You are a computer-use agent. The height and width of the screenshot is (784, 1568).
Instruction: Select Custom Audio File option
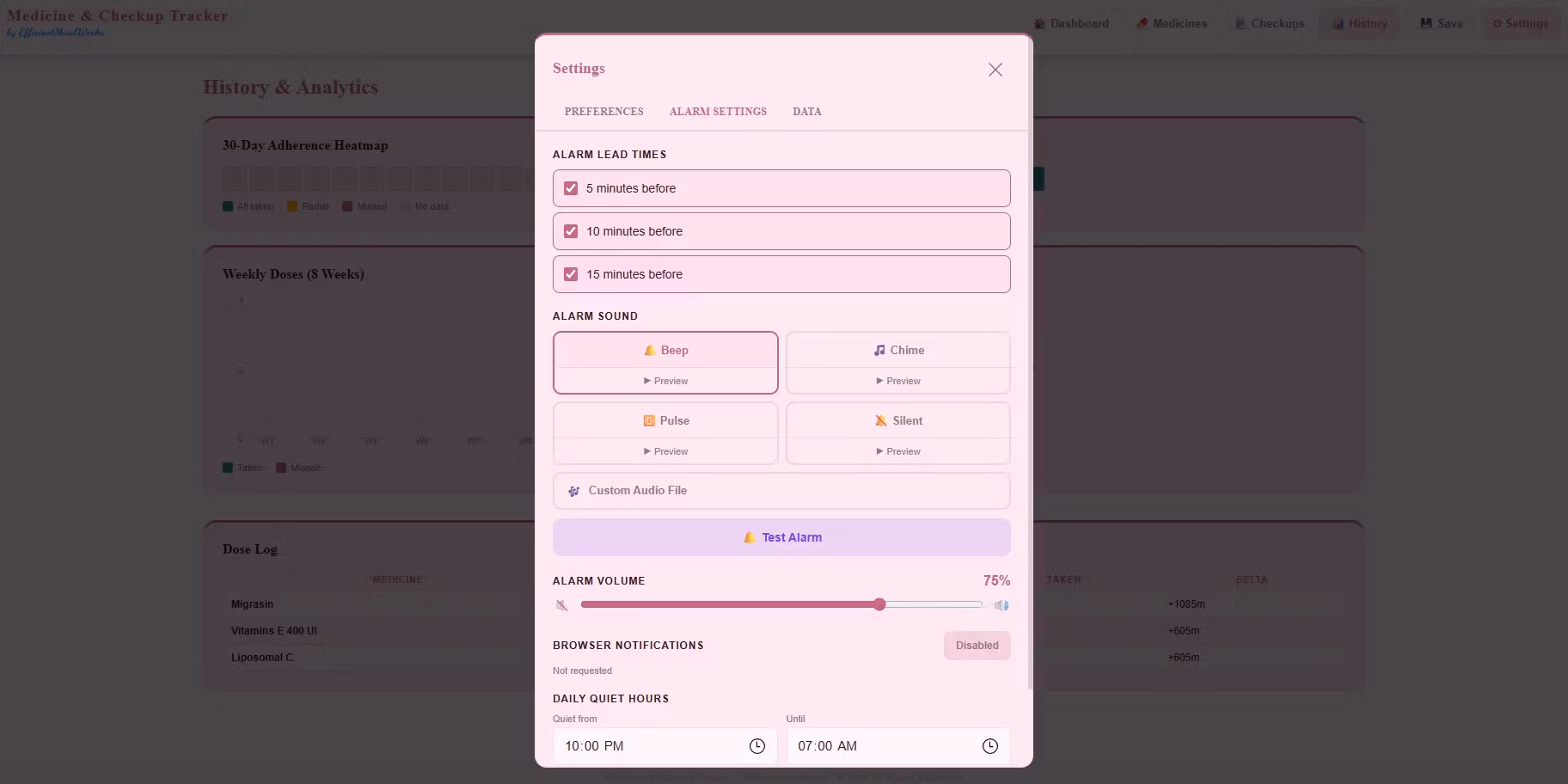[781, 490]
